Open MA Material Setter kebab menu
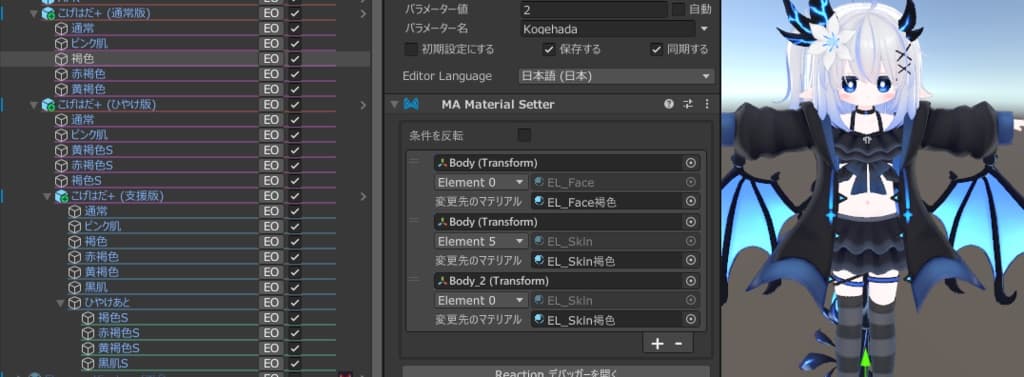The width and height of the screenshot is (1024, 377). point(707,104)
